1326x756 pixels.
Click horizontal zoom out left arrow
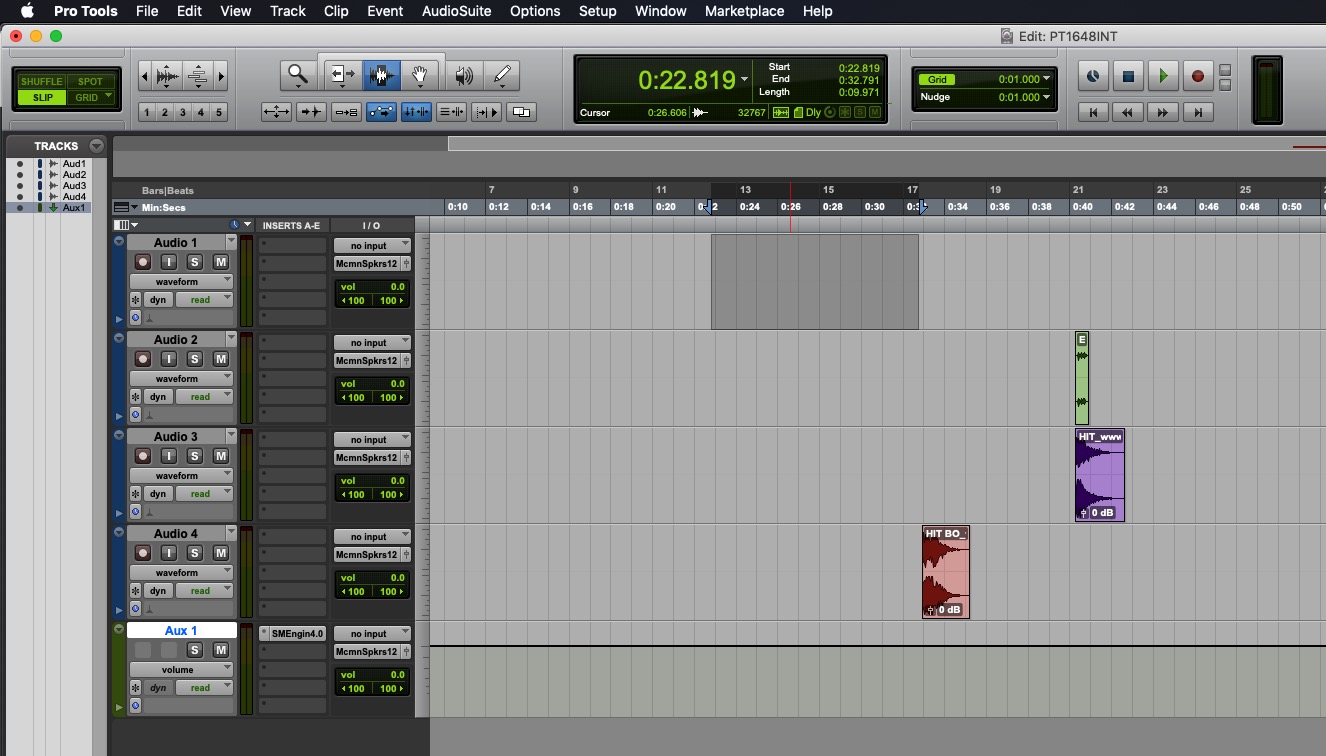click(x=145, y=76)
